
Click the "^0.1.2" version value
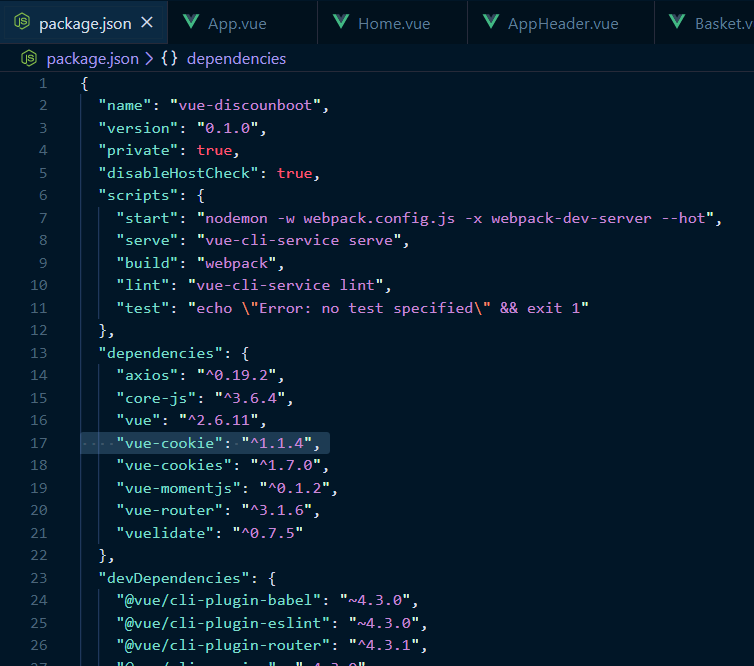click(295, 488)
